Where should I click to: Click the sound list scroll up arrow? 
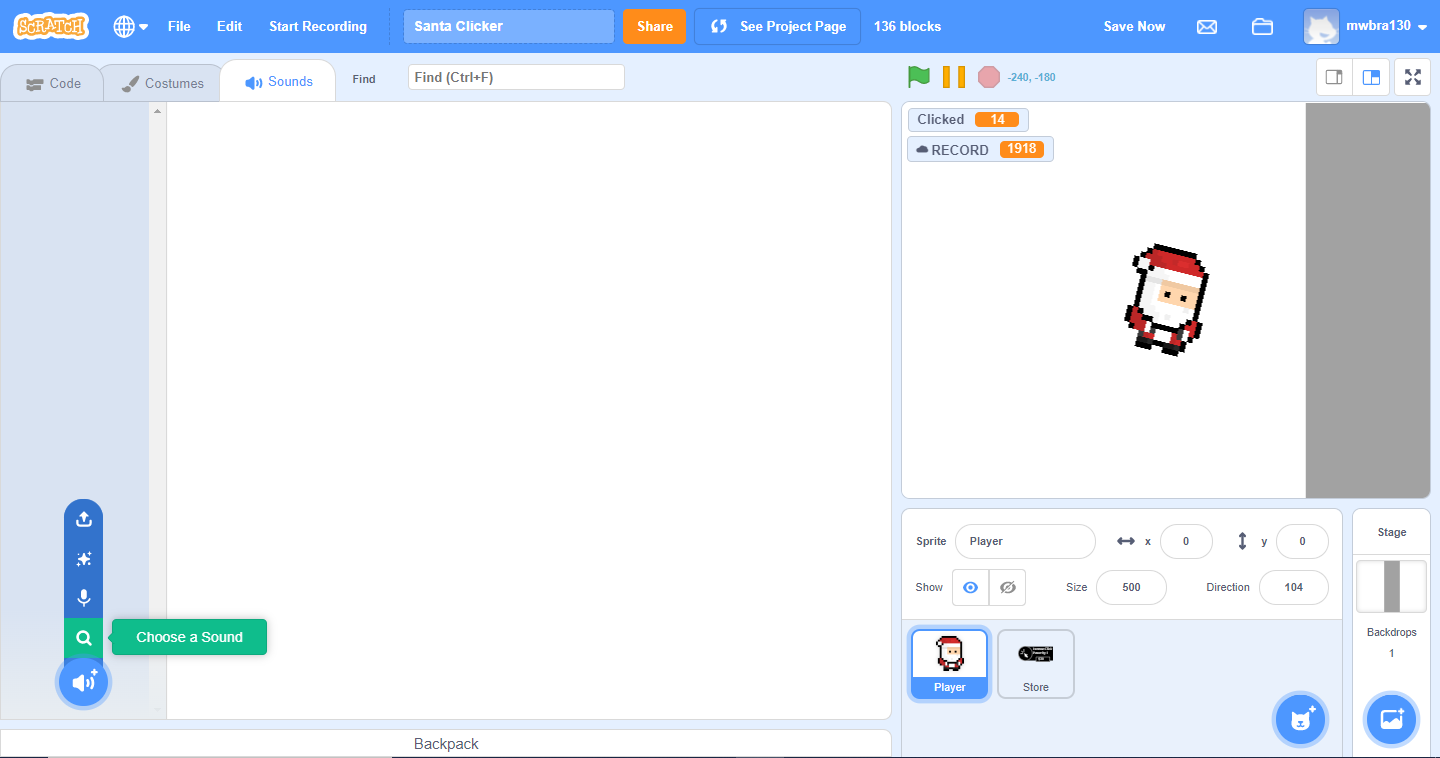[157, 110]
